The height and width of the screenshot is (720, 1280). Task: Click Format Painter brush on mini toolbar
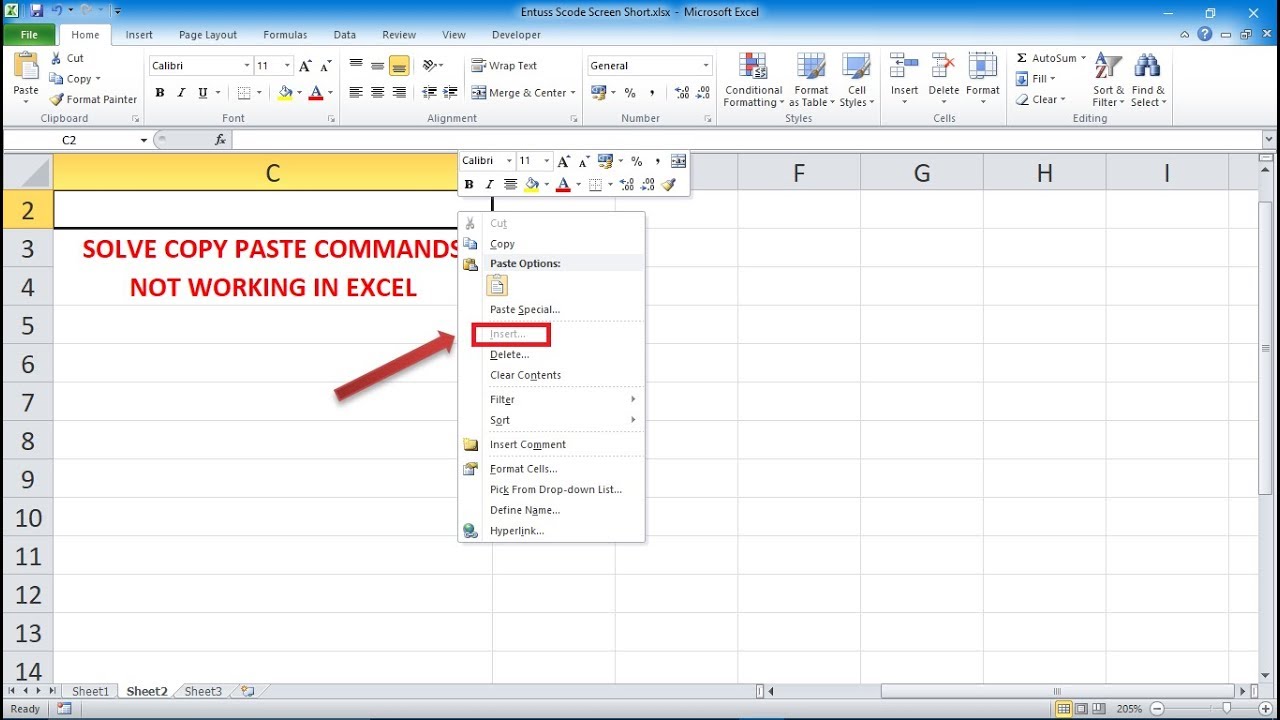pos(669,184)
